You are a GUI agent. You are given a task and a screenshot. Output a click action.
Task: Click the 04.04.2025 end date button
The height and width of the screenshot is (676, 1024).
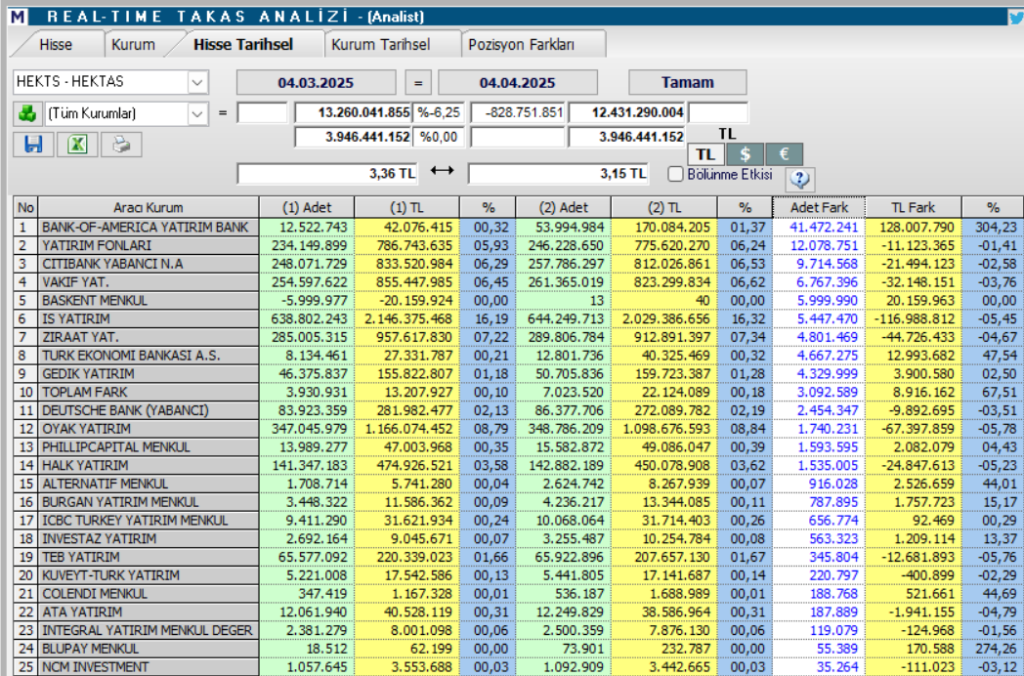[517, 82]
